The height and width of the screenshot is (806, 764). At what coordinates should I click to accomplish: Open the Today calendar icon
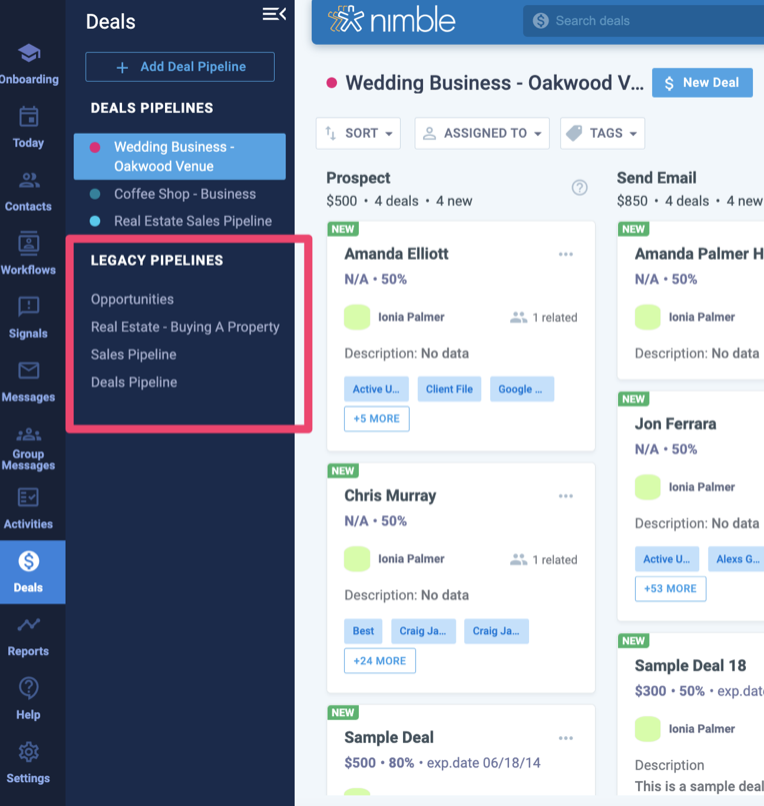pos(28,118)
